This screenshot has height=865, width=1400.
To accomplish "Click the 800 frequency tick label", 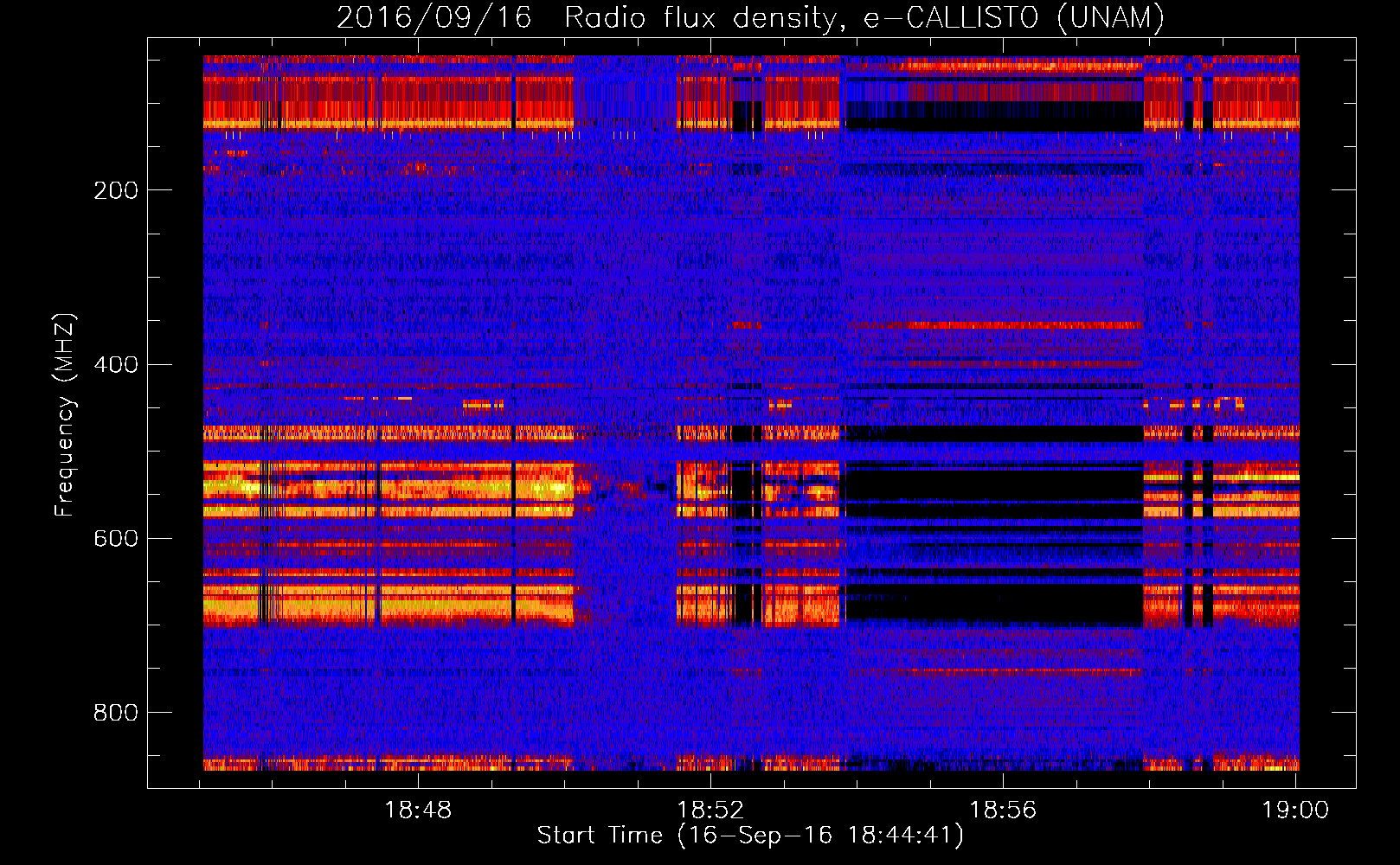I will coord(116,713).
